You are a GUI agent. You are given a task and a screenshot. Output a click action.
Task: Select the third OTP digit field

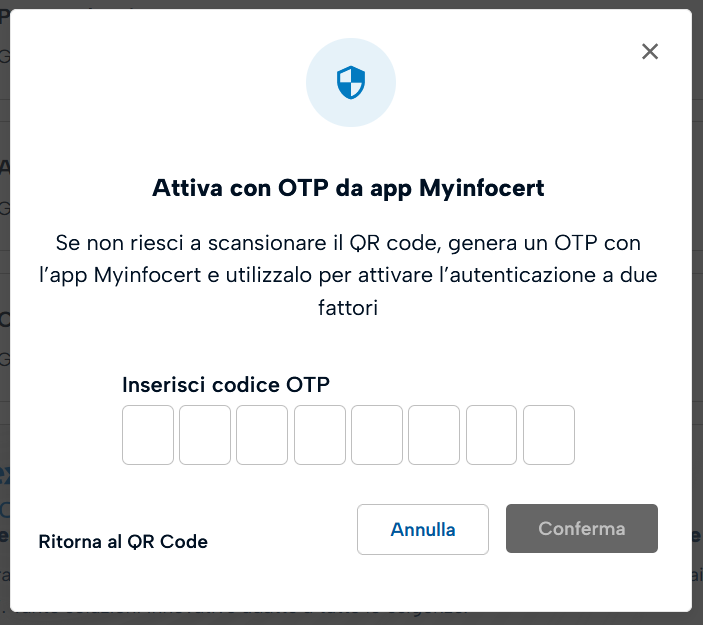[262, 435]
